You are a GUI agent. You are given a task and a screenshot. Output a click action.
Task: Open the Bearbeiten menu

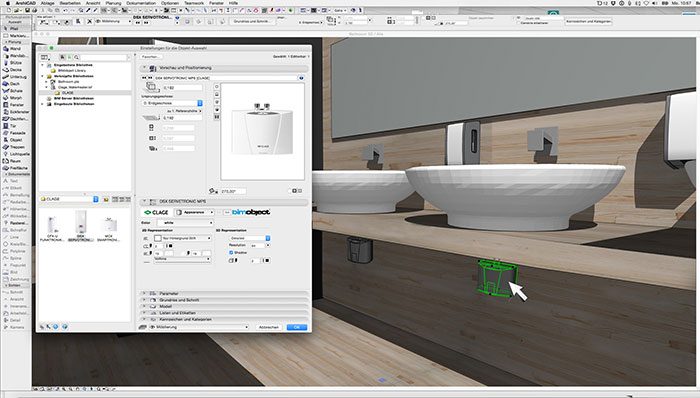tap(70, 3)
